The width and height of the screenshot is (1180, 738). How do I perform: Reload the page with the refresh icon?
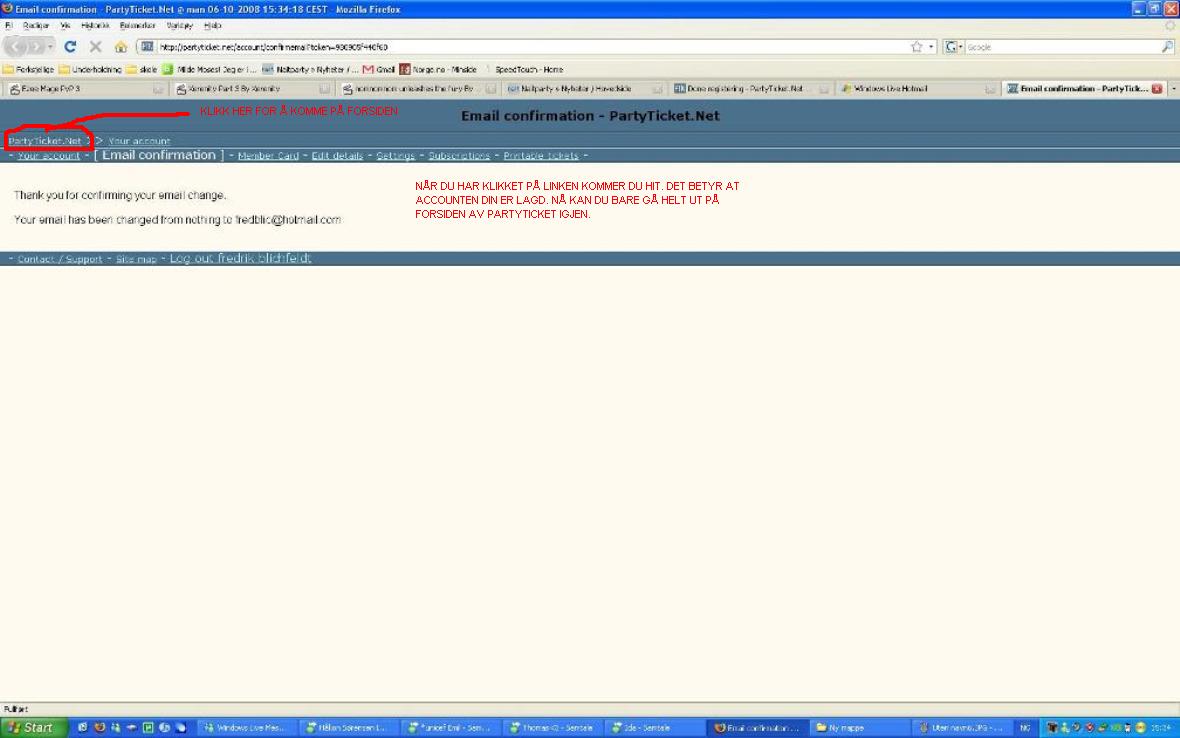tap(70, 47)
